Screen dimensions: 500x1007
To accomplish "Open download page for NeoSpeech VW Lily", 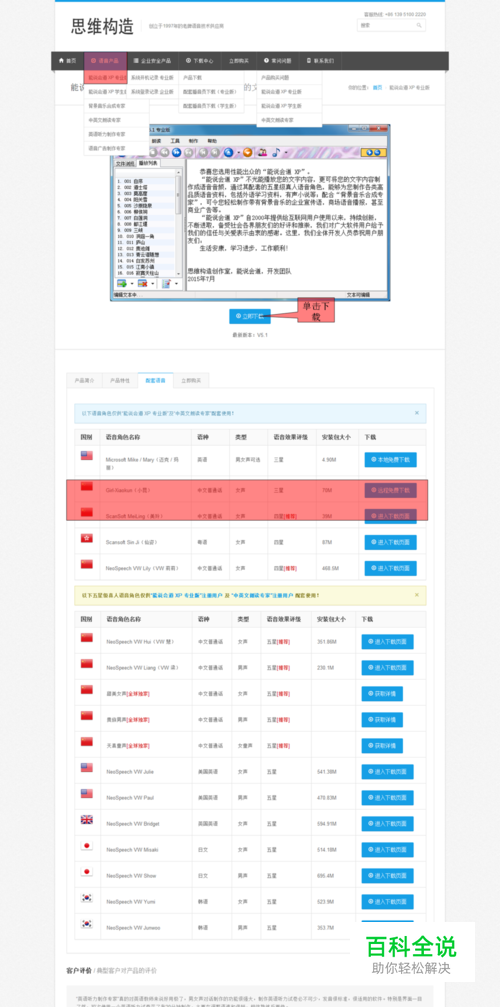I will (390, 568).
